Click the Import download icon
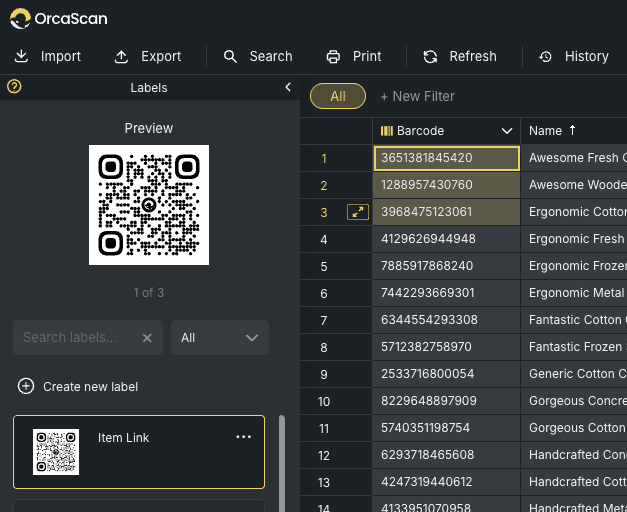 [21, 56]
